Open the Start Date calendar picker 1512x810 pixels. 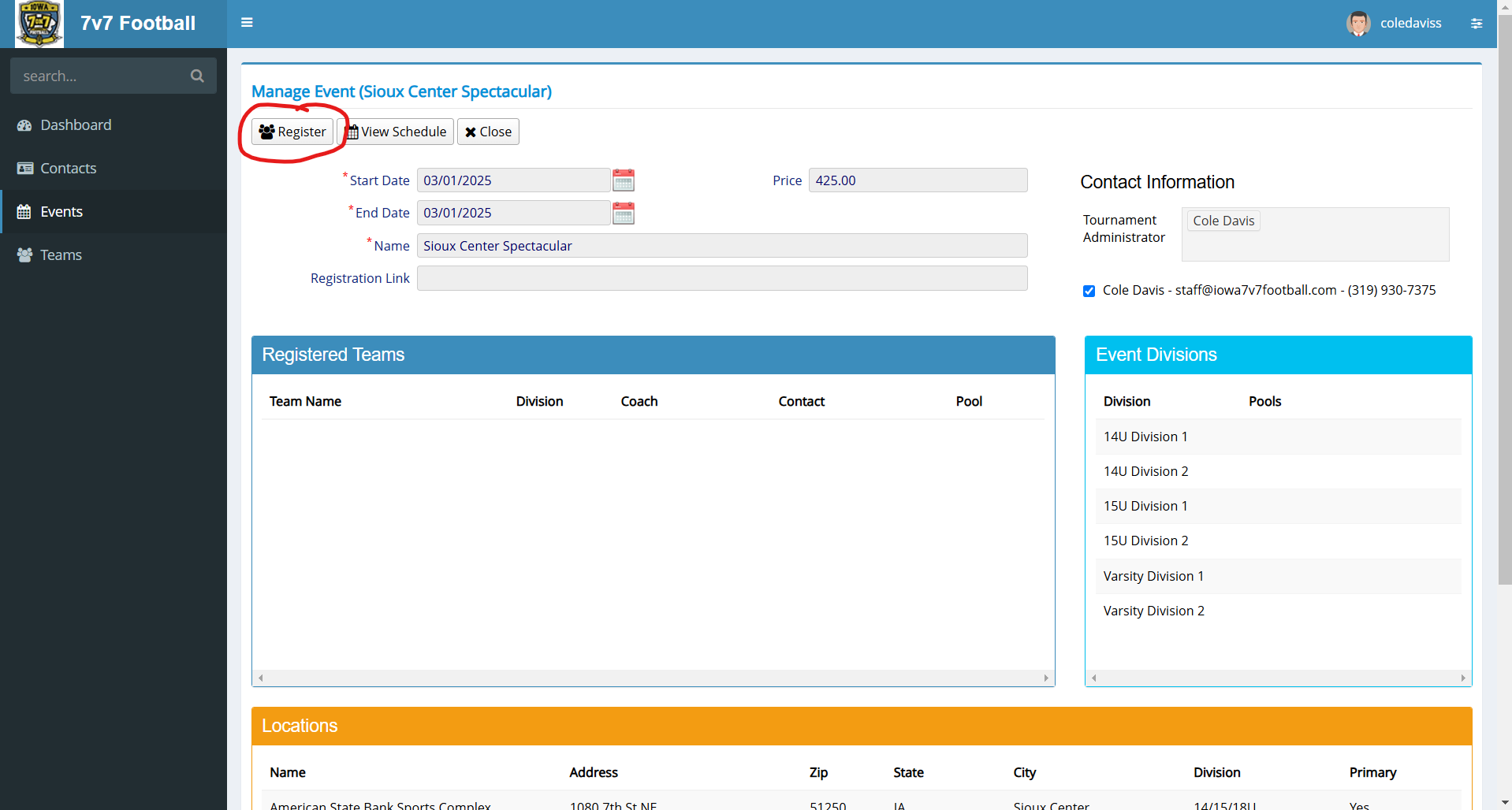[624, 180]
